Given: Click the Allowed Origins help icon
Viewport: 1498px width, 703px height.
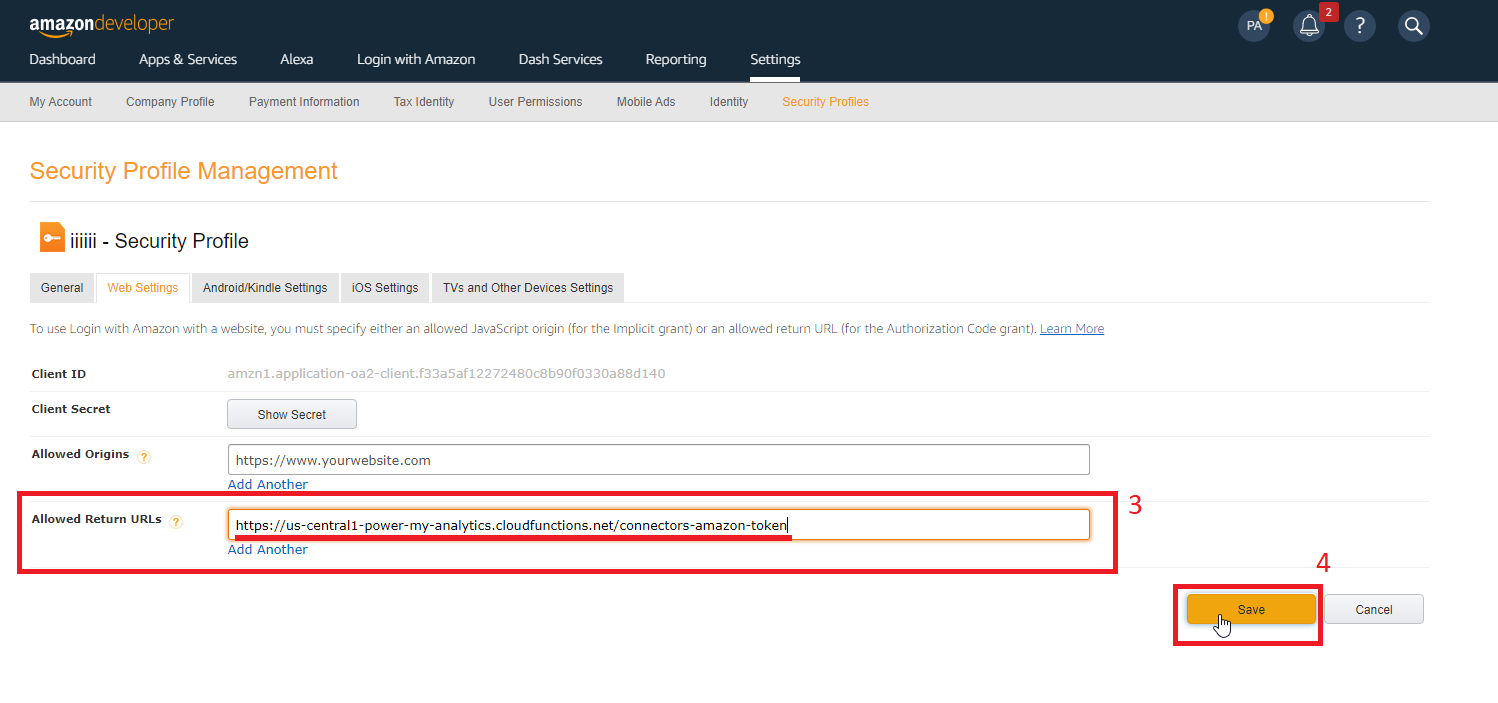Looking at the screenshot, I should point(144,457).
